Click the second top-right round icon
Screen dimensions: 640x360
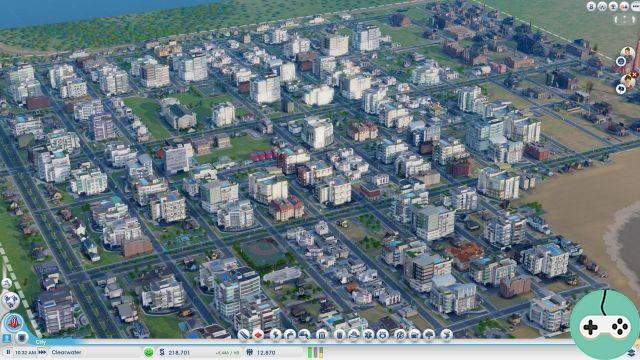pyautogui.click(x=602, y=6)
